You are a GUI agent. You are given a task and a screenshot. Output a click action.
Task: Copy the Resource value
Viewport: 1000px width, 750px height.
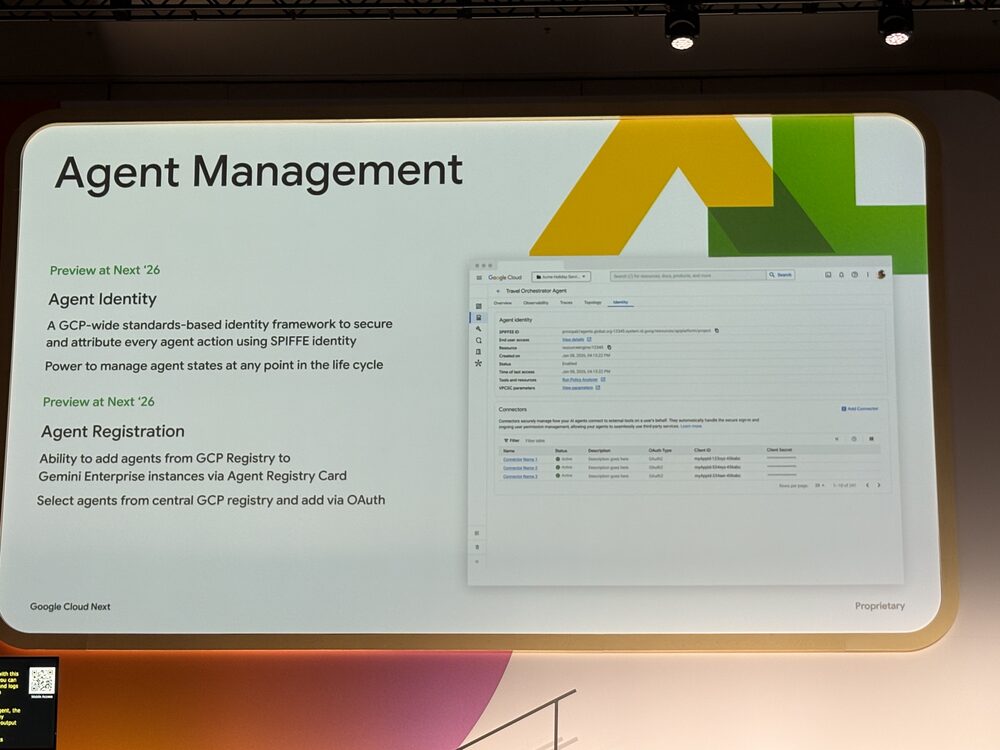(609, 347)
